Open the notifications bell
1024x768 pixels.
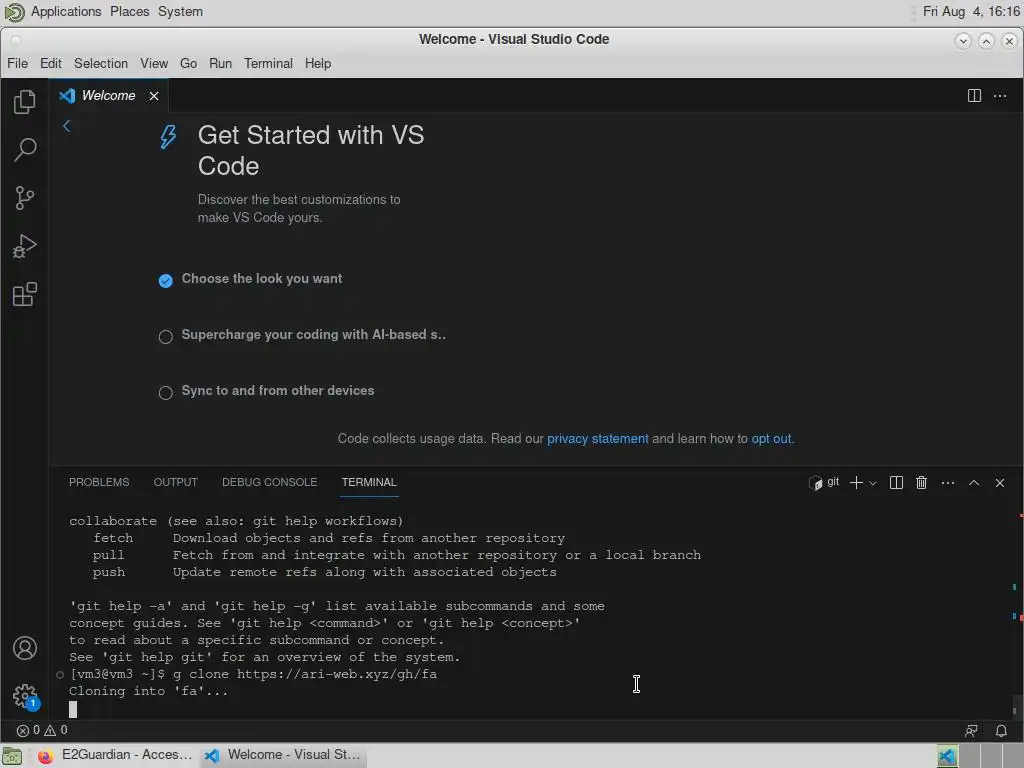coord(1000,731)
